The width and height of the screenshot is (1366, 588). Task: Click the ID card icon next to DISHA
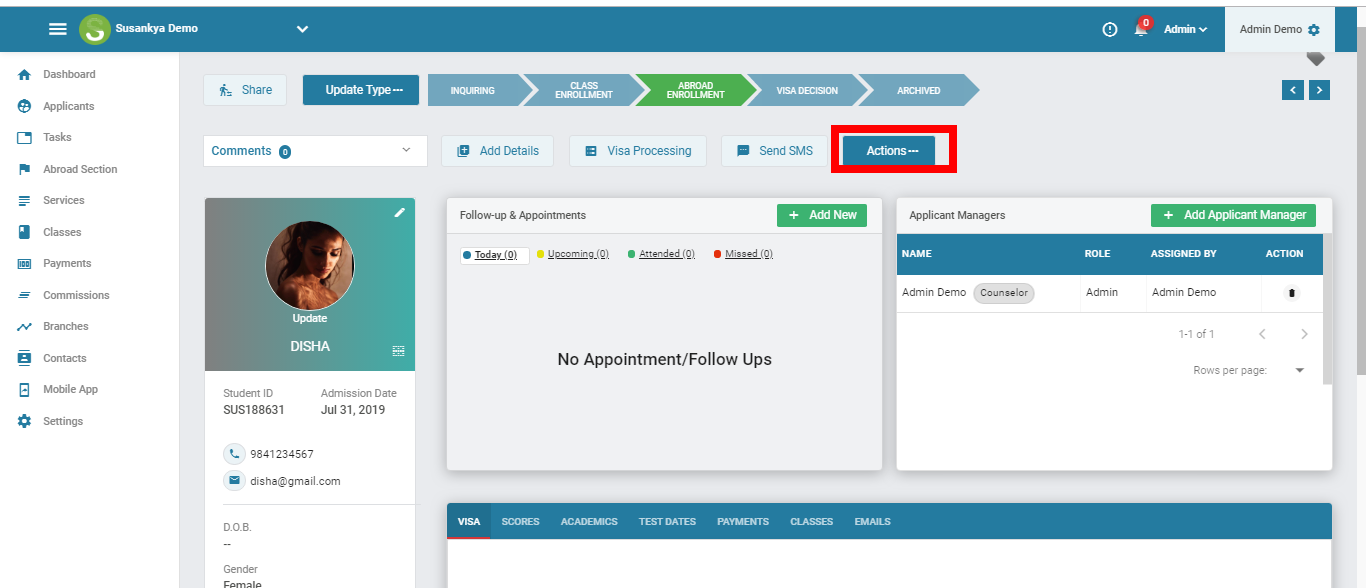tap(398, 350)
